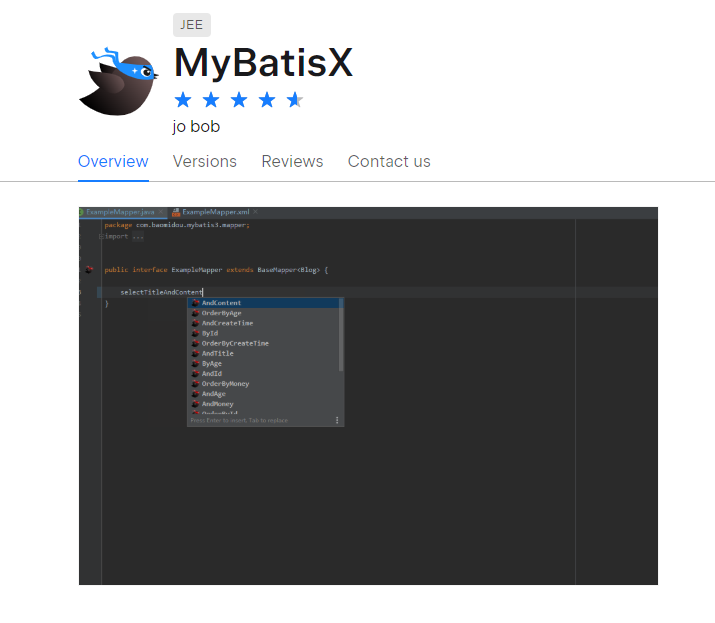Open the completion popup three-dot options menu
This screenshot has height=623, width=715.
337,420
